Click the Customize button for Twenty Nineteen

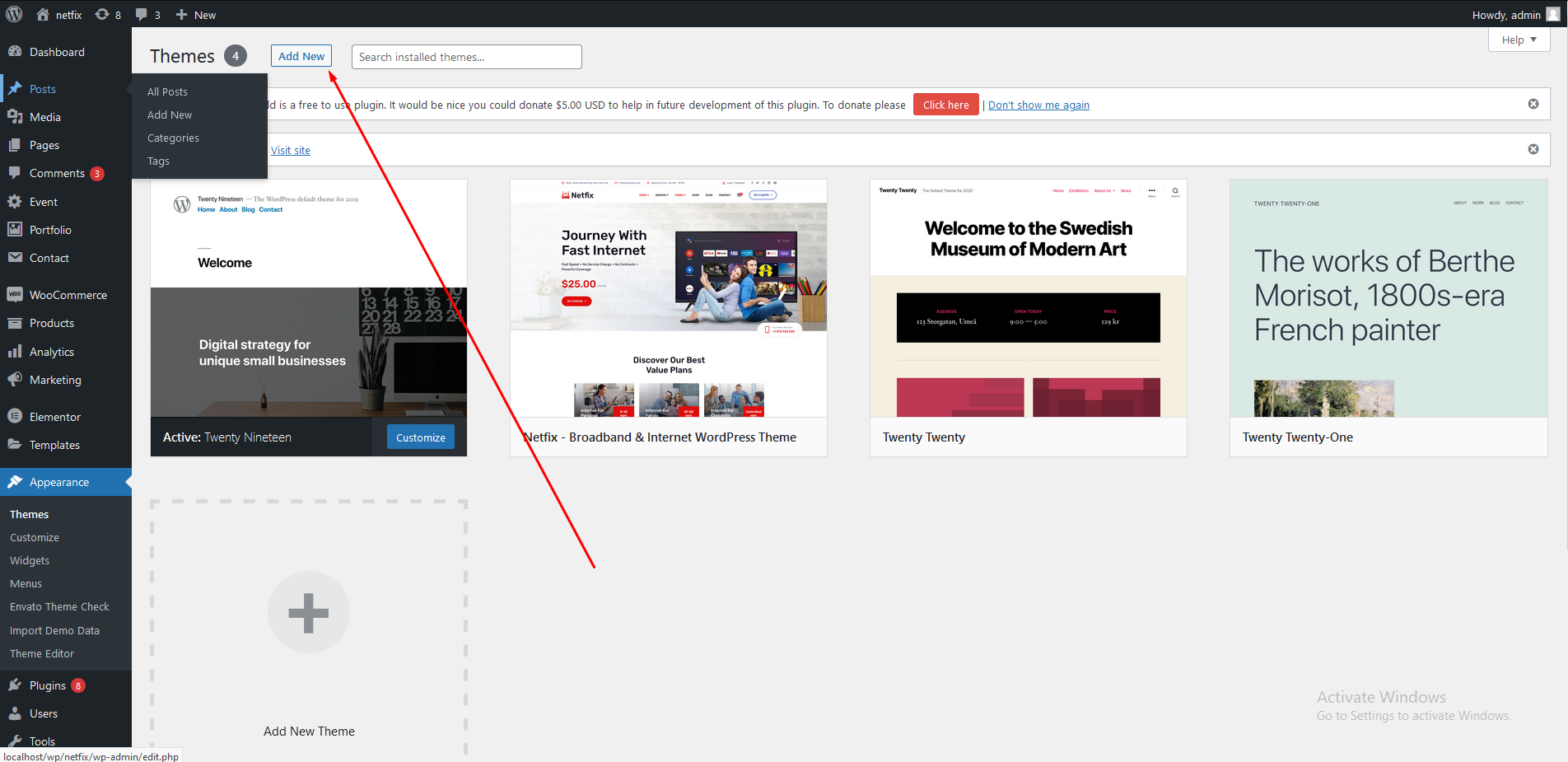pyautogui.click(x=420, y=437)
